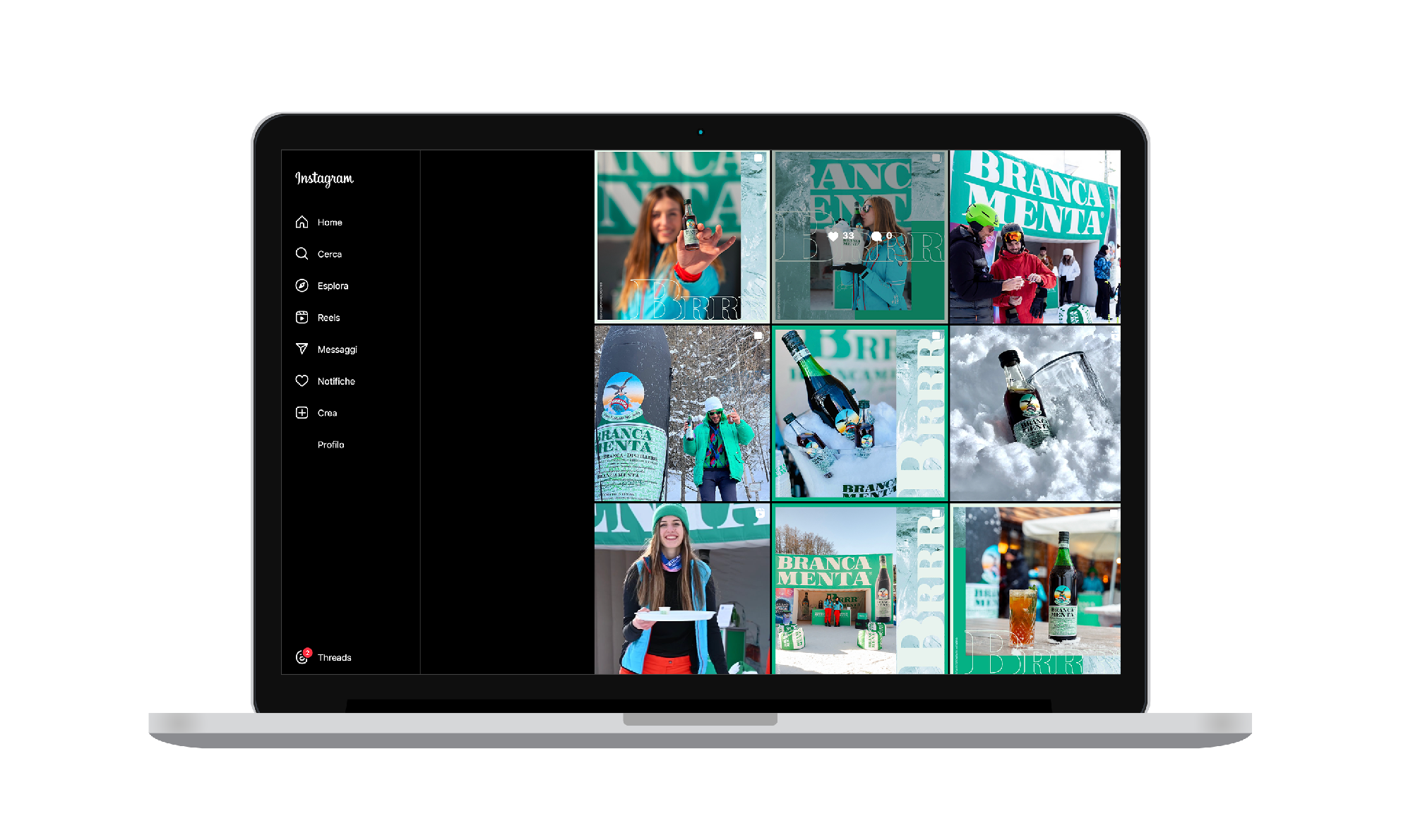Open Reels from the sidebar

[318, 318]
